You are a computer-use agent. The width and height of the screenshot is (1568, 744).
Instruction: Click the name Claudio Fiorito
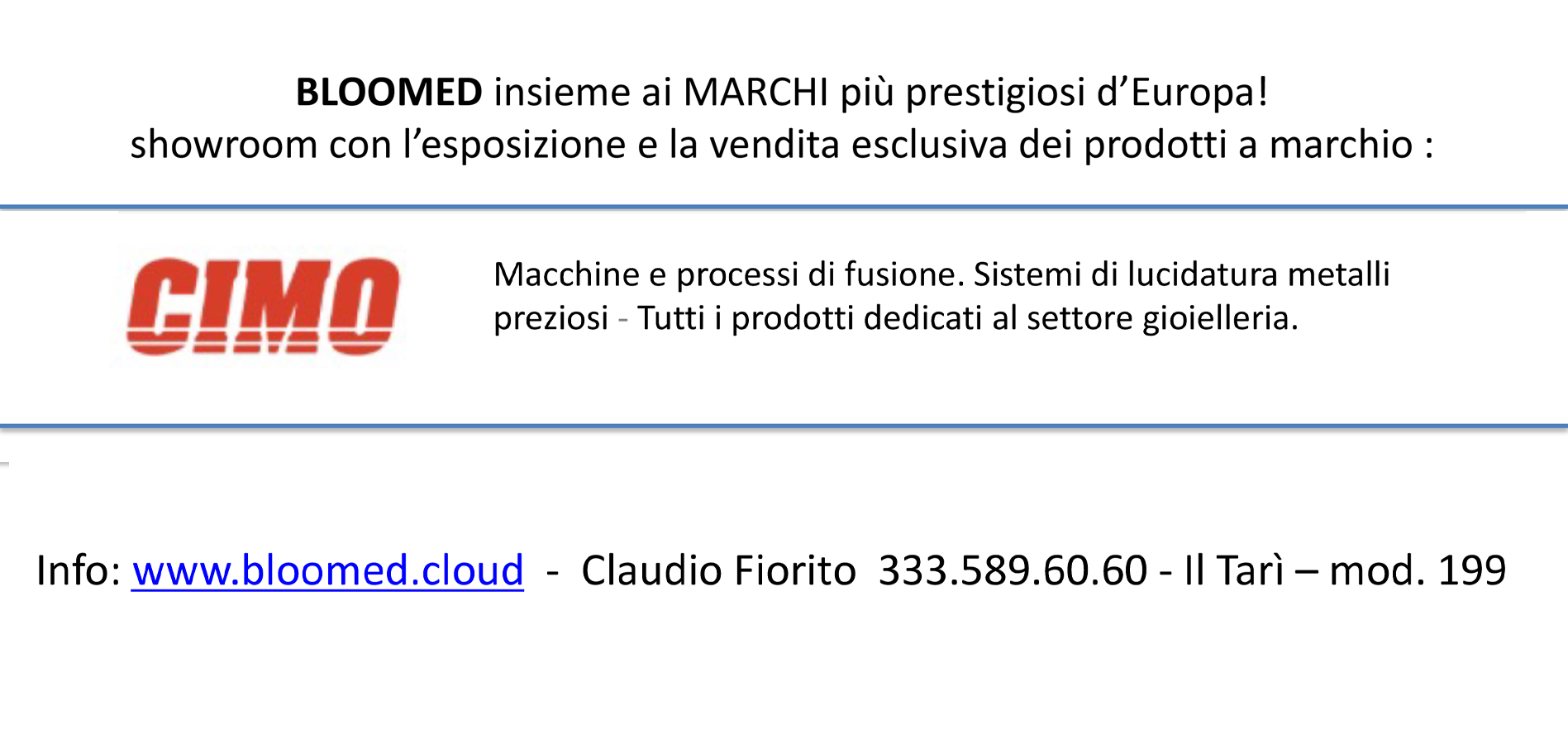(718, 570)
